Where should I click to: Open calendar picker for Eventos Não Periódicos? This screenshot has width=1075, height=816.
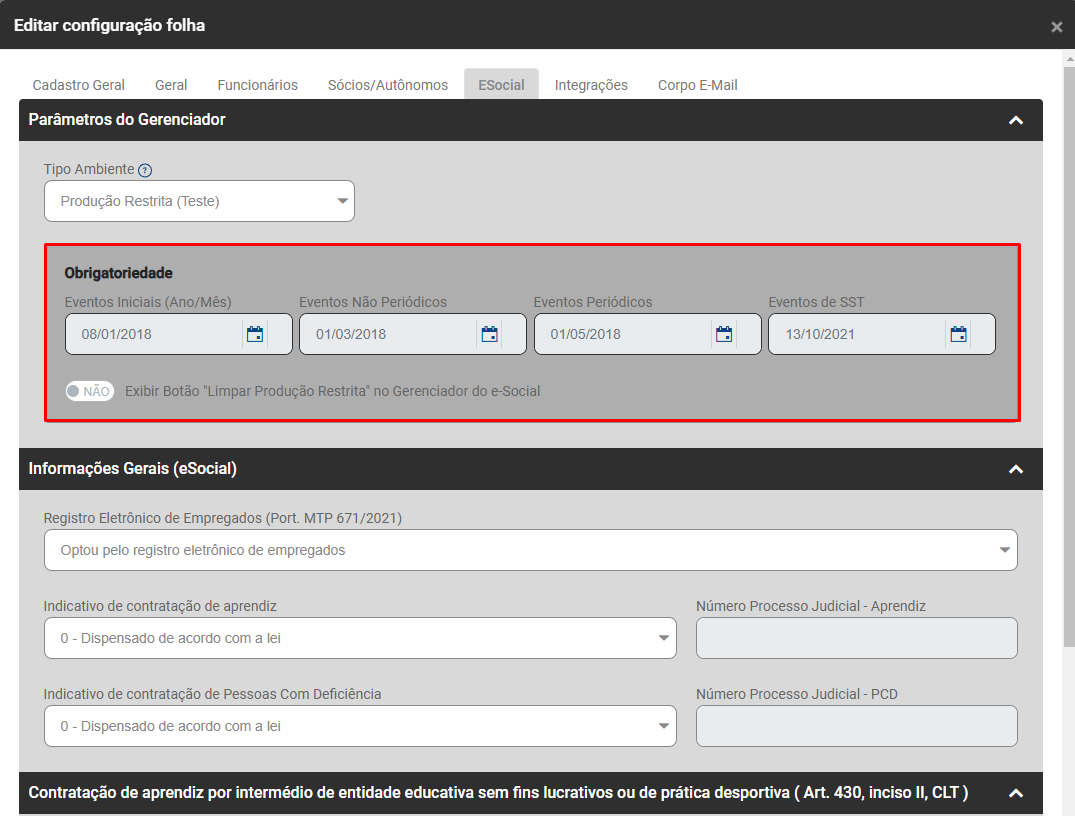click(x=489, y=334)
